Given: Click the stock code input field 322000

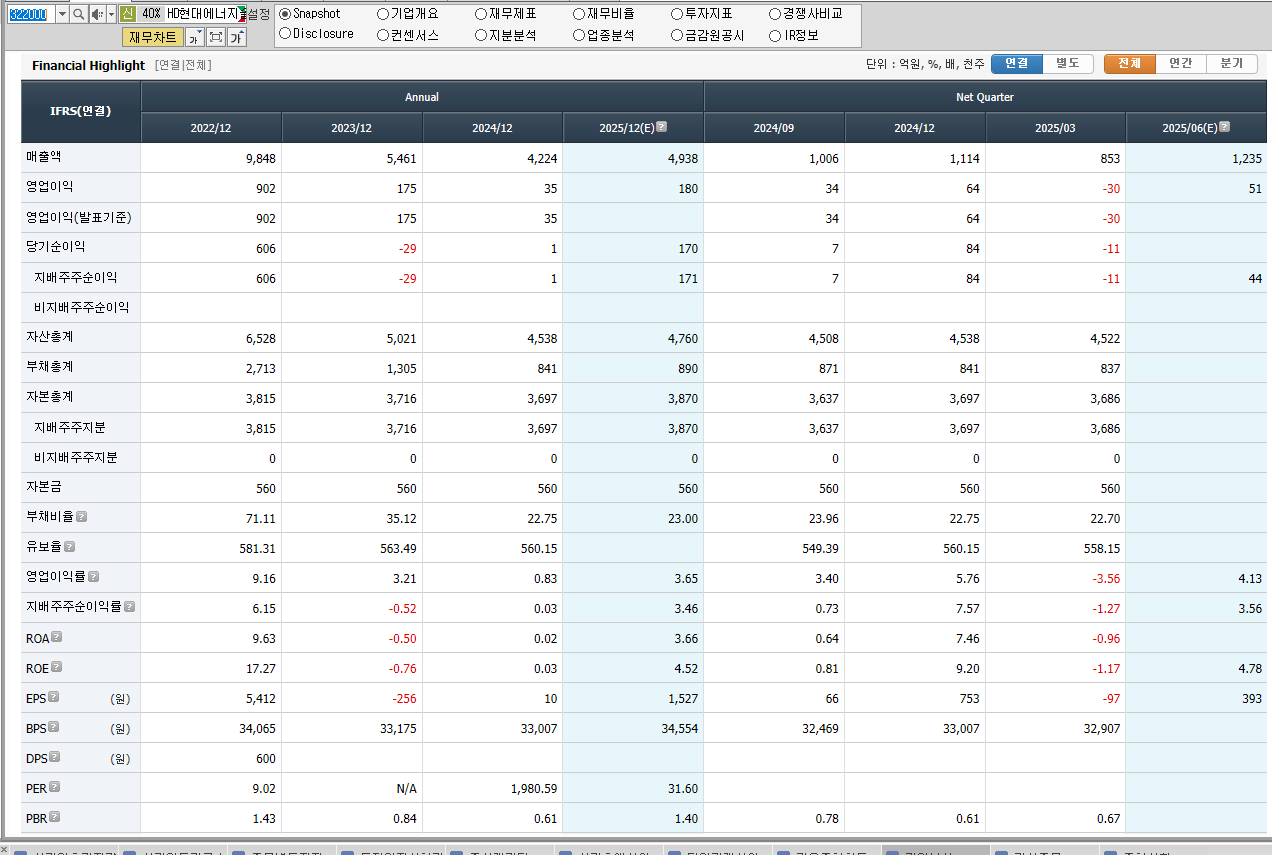Looking at the screenshot, I should (29, 14).
